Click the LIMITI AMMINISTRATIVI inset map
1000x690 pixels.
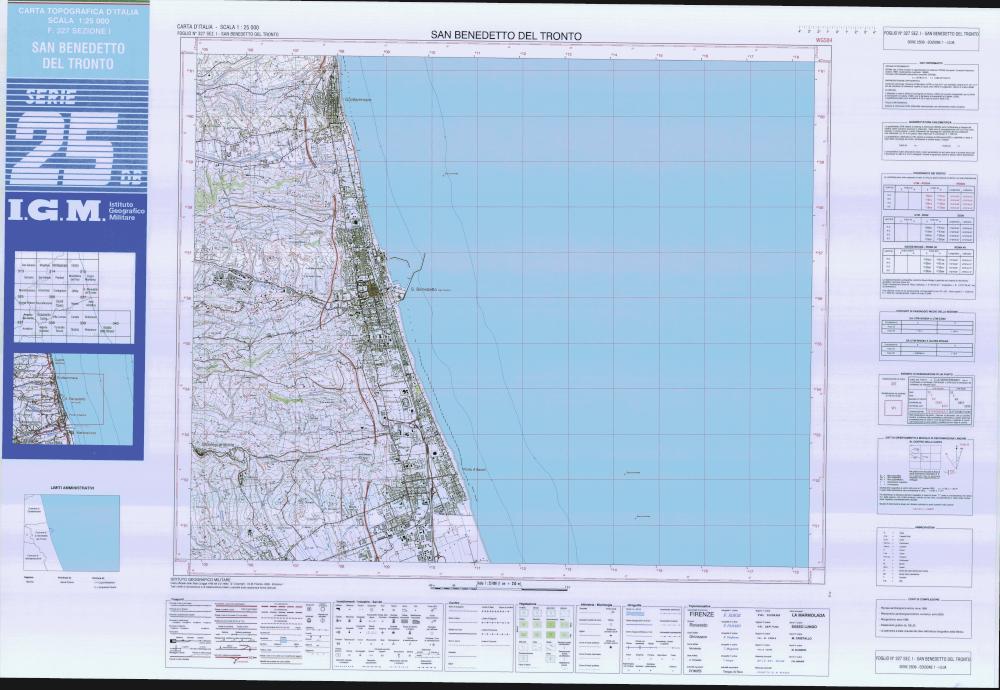[x=72, y=533]
